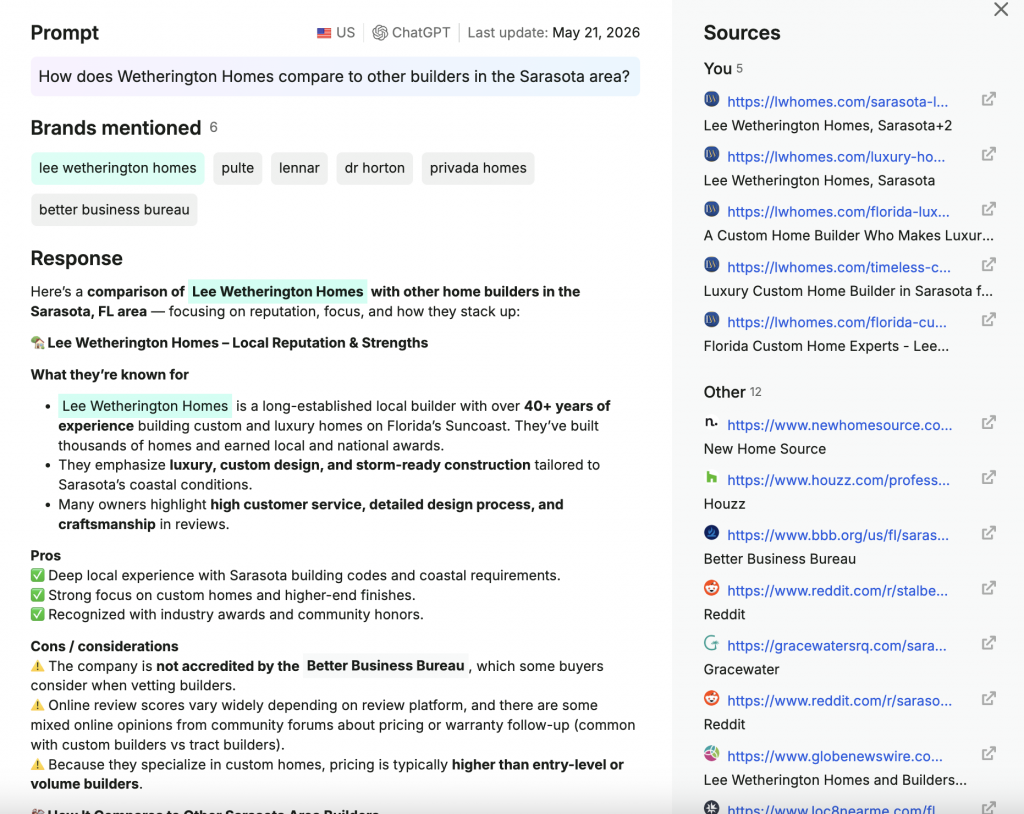The image size is (1024, 814).
Task: Select the pulte brand tag
Action: [x=238, y=168]
